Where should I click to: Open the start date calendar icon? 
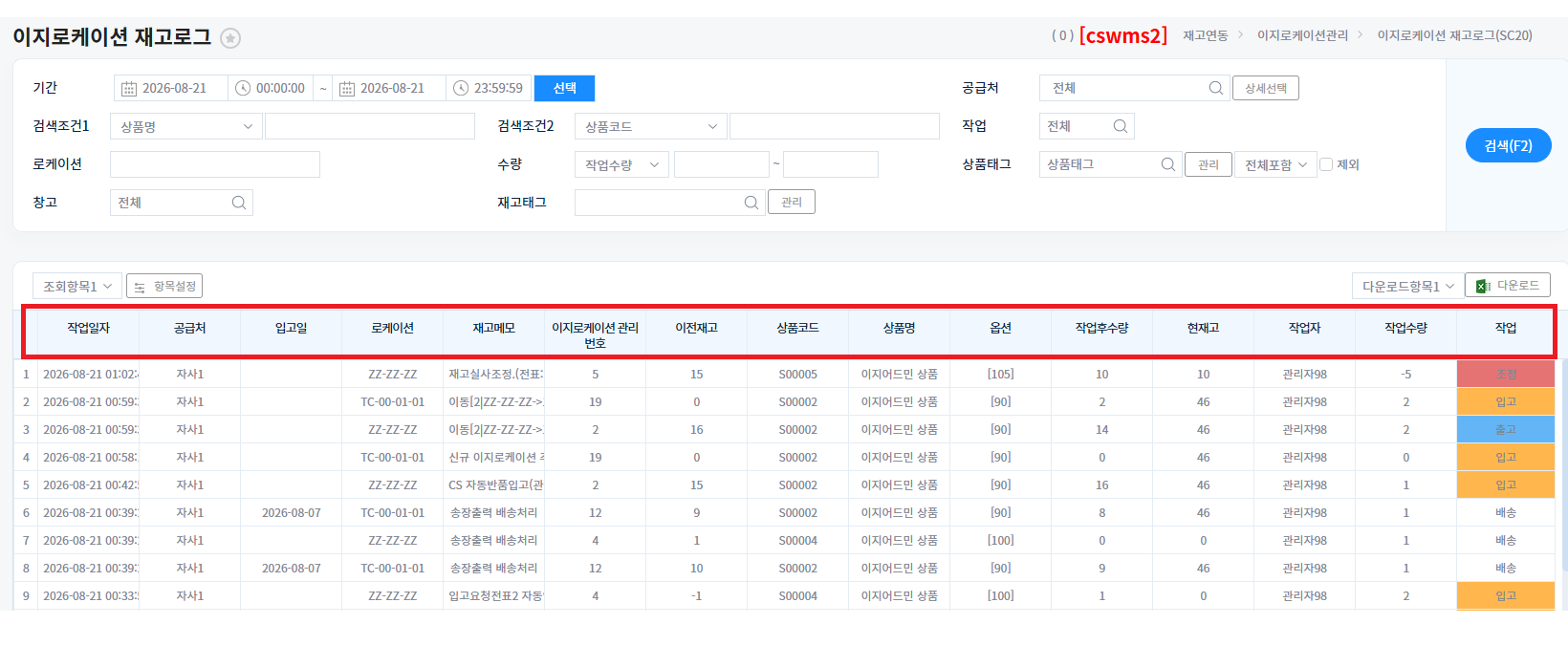(x=129, y=88)
